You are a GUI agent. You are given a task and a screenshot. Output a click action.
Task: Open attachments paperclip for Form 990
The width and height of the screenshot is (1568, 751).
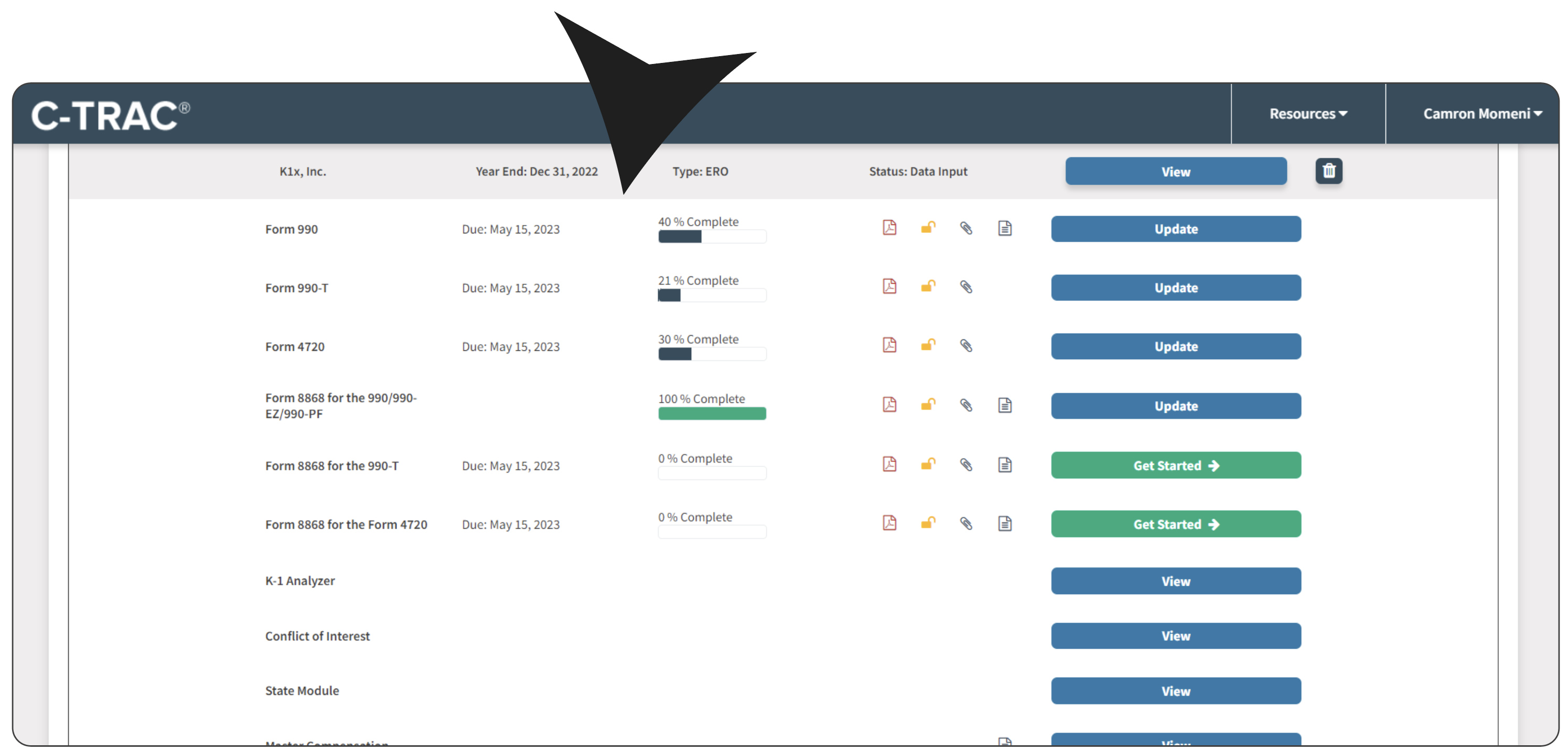pyautogui.click(x=966, y=228)
